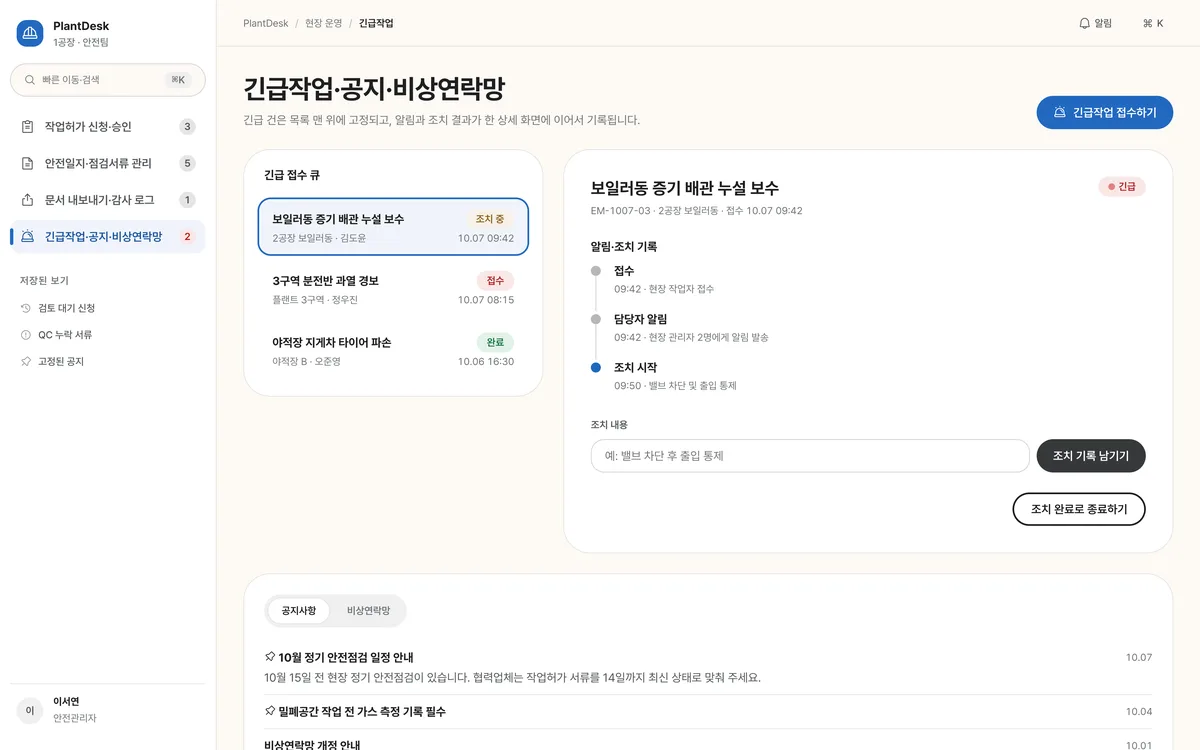Open 작업허가 신청·승인 menu

(107, 127)
